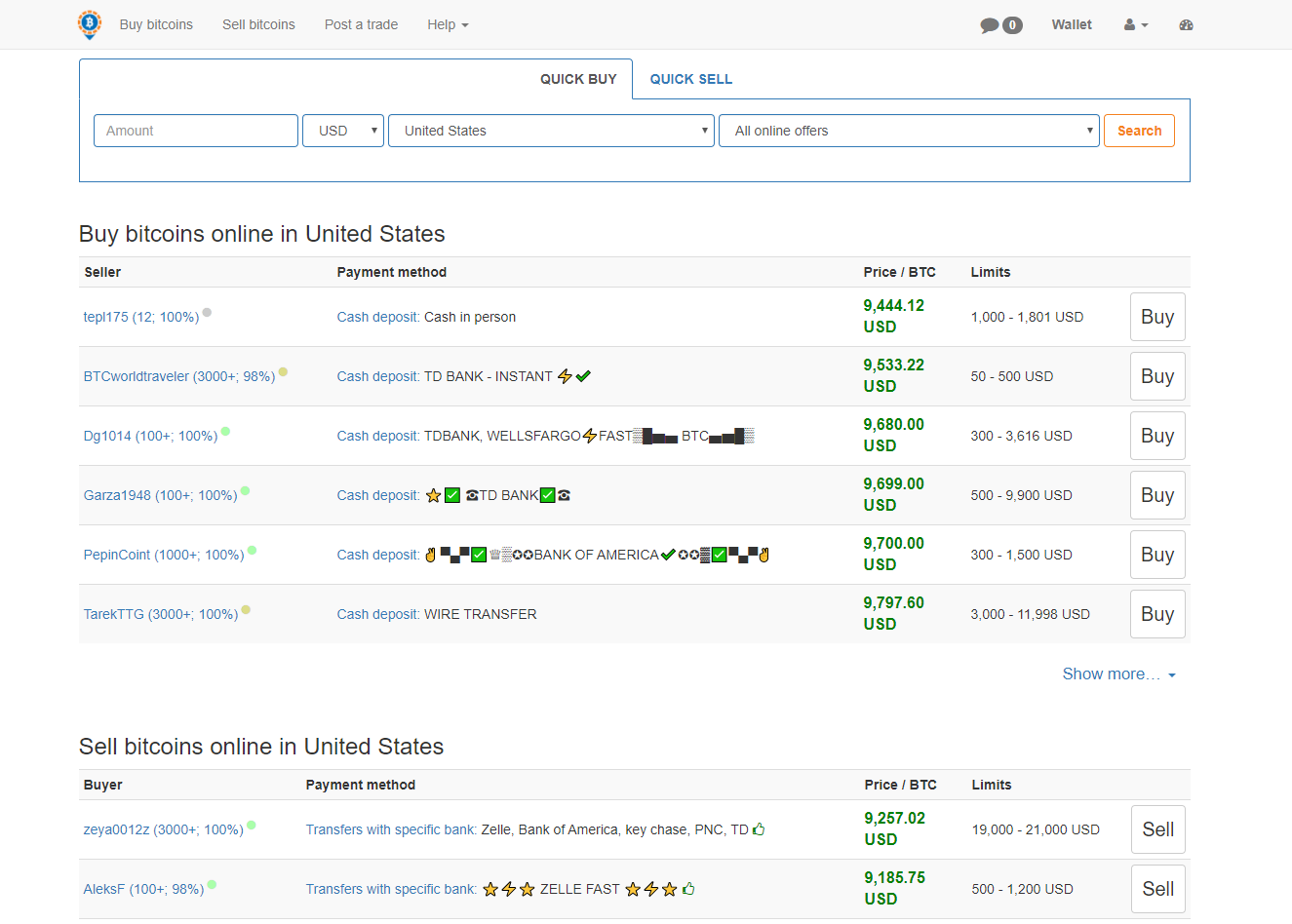Click the LocalBitcoins logo icon
This screenshot has height=924, width=1292.
point(90,24)
